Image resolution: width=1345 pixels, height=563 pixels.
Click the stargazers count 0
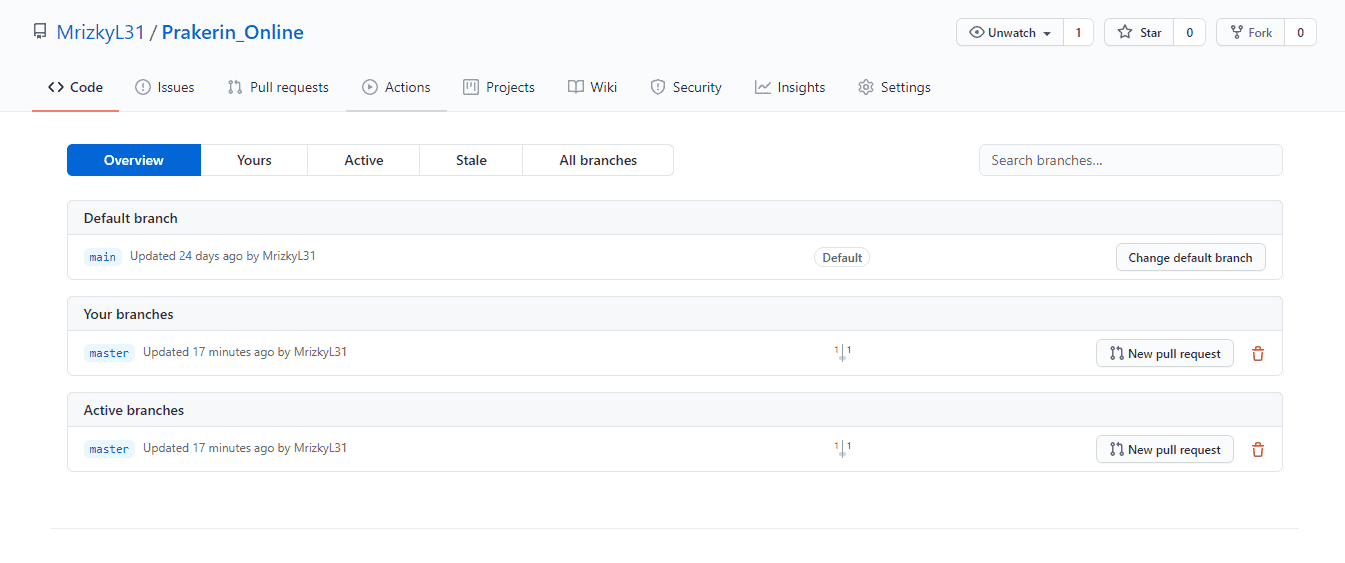click(x=1189, y=32)
